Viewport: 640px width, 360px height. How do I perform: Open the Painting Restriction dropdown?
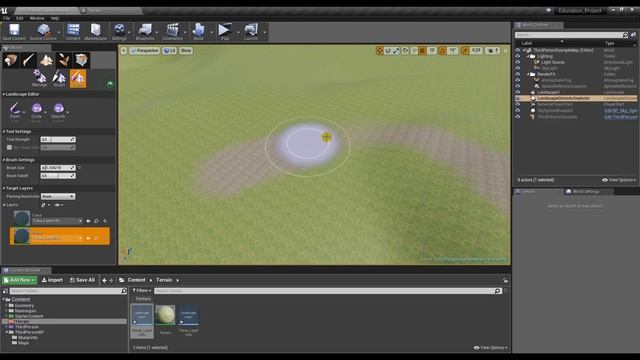click(x=58, y=197)
